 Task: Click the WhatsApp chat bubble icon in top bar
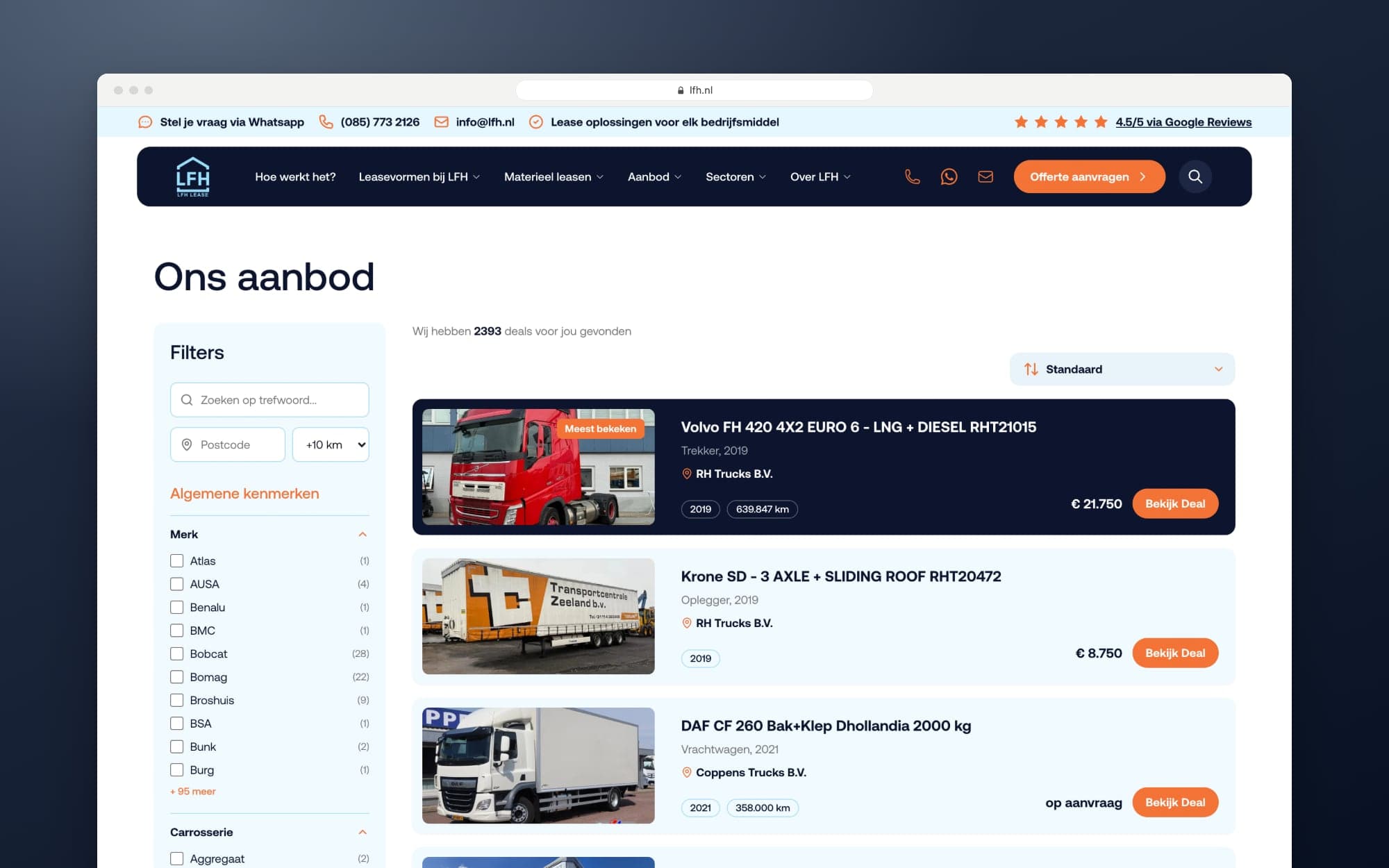tap(145, 122)
